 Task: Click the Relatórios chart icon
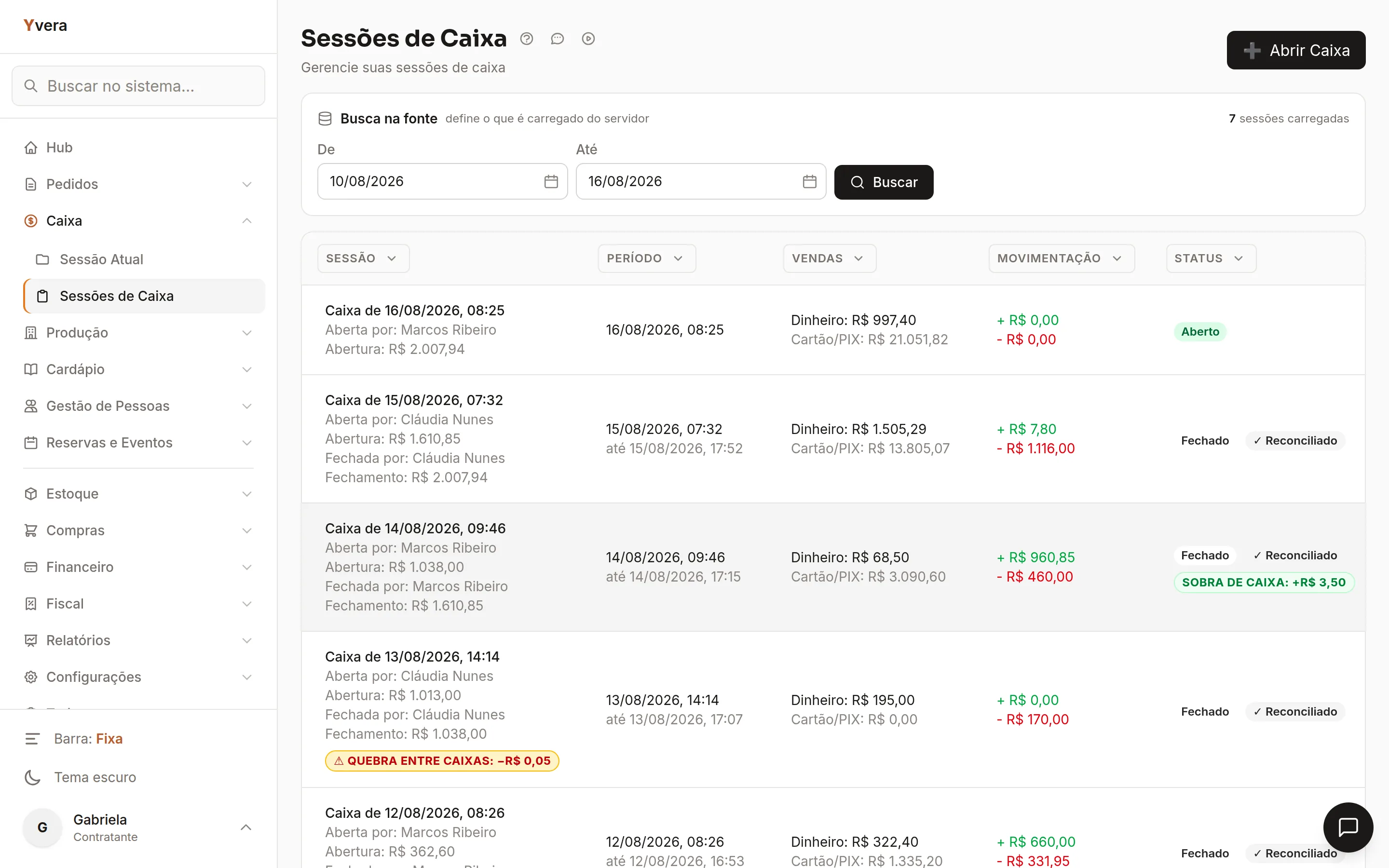pyautogui.click(x=31, y=641)
